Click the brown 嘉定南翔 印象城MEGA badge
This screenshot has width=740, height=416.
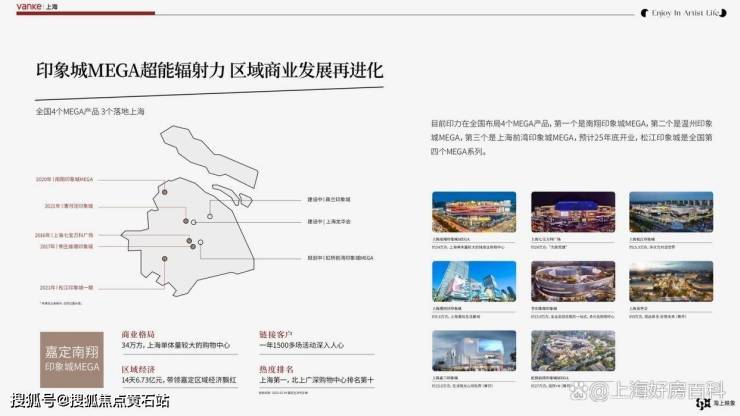(x=72, y=359)
